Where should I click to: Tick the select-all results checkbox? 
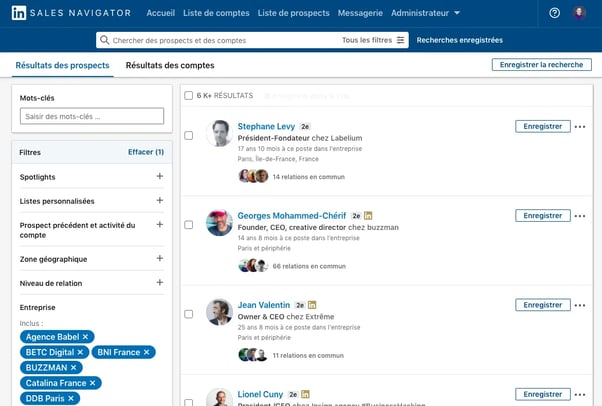pos(189,95)
